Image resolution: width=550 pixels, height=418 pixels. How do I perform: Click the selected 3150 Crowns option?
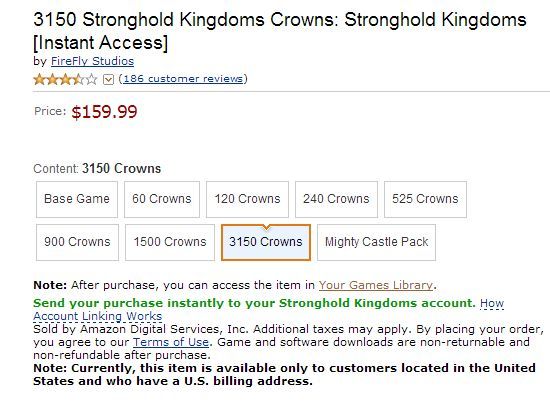[266, 242]
